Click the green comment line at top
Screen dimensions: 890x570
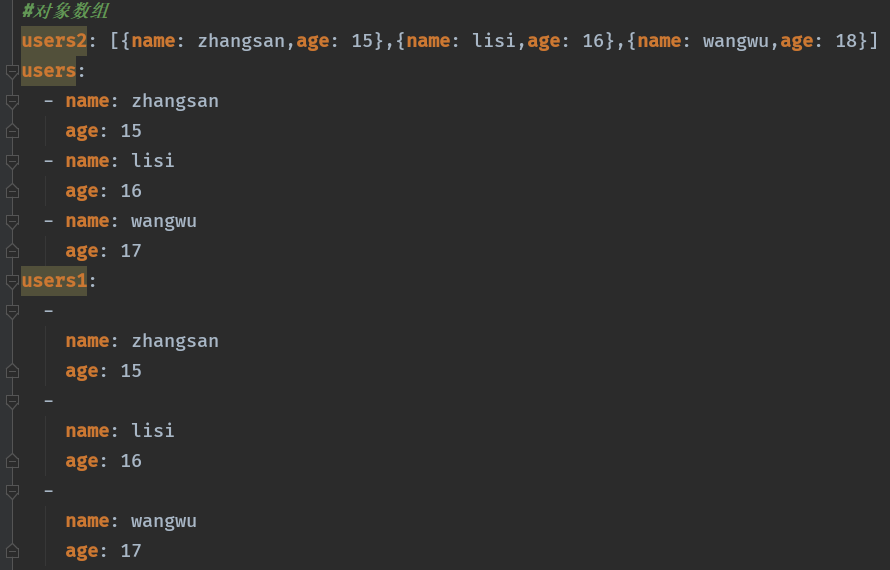coord(66,12)
